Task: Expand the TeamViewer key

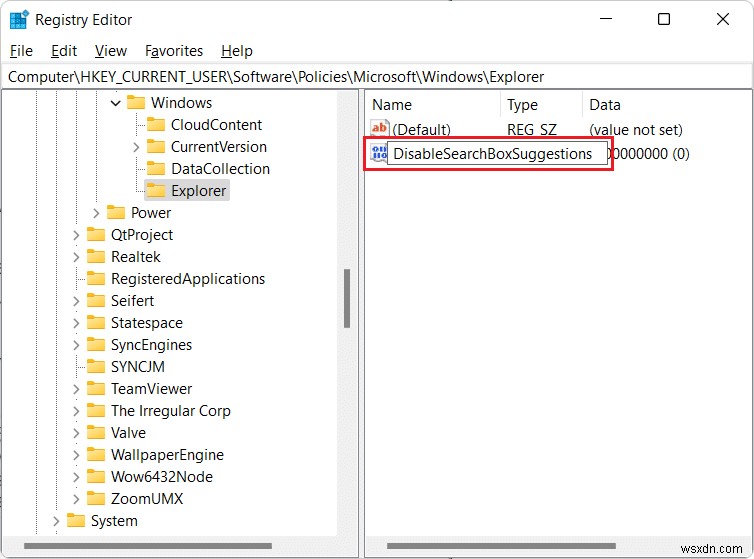Action: (75, 389)
